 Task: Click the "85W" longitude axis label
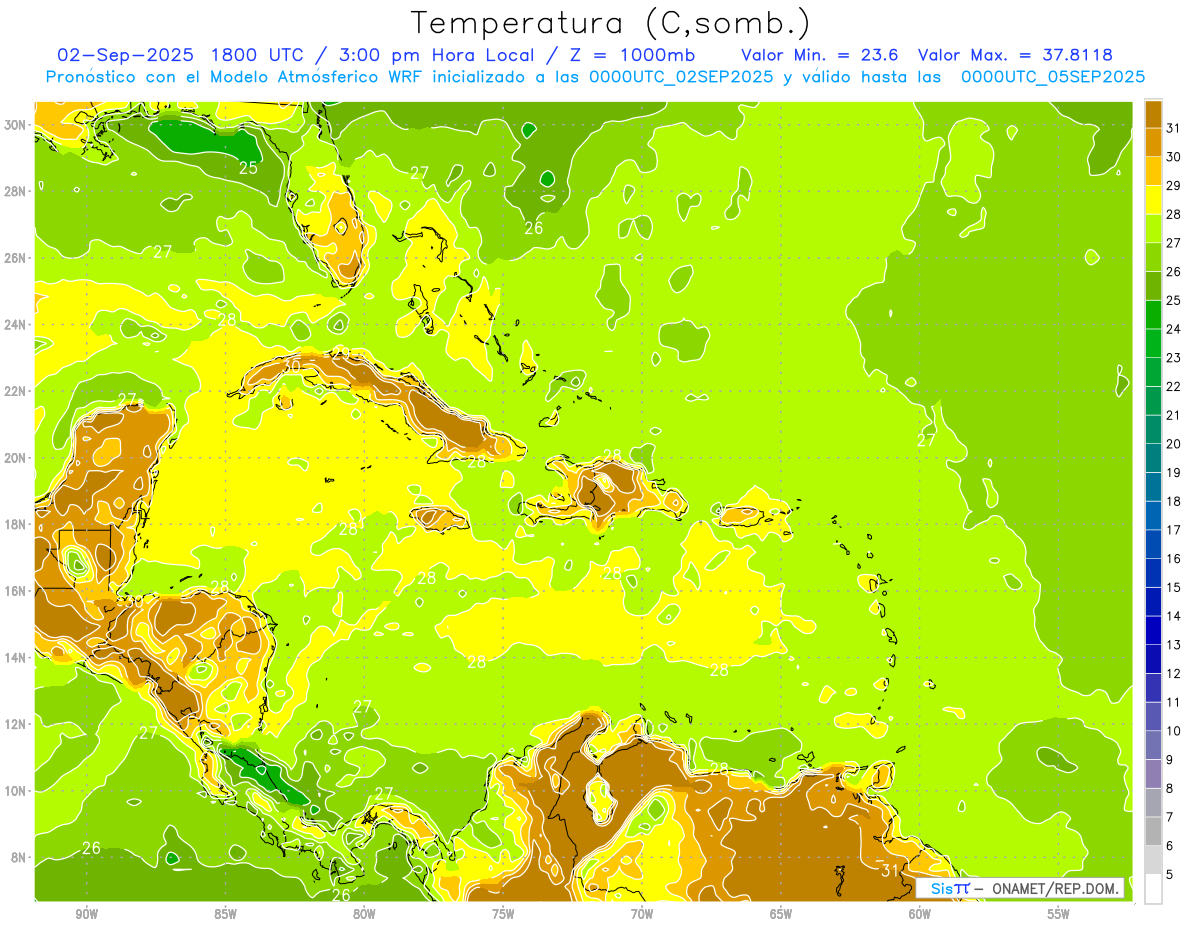pos(225,914)
